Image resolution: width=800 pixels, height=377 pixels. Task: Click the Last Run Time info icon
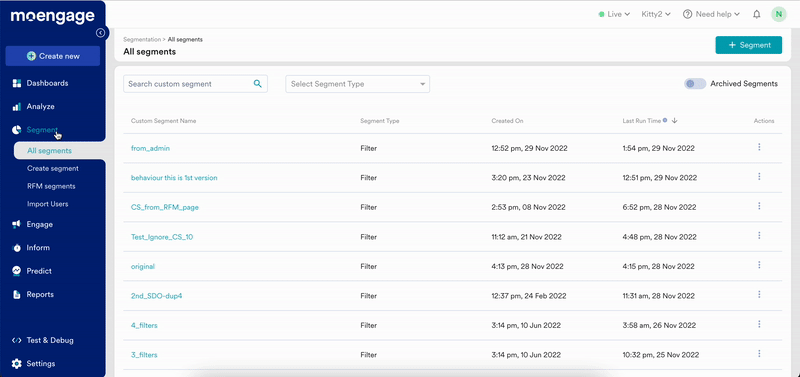pyautogui.click(x=665, y=120)
